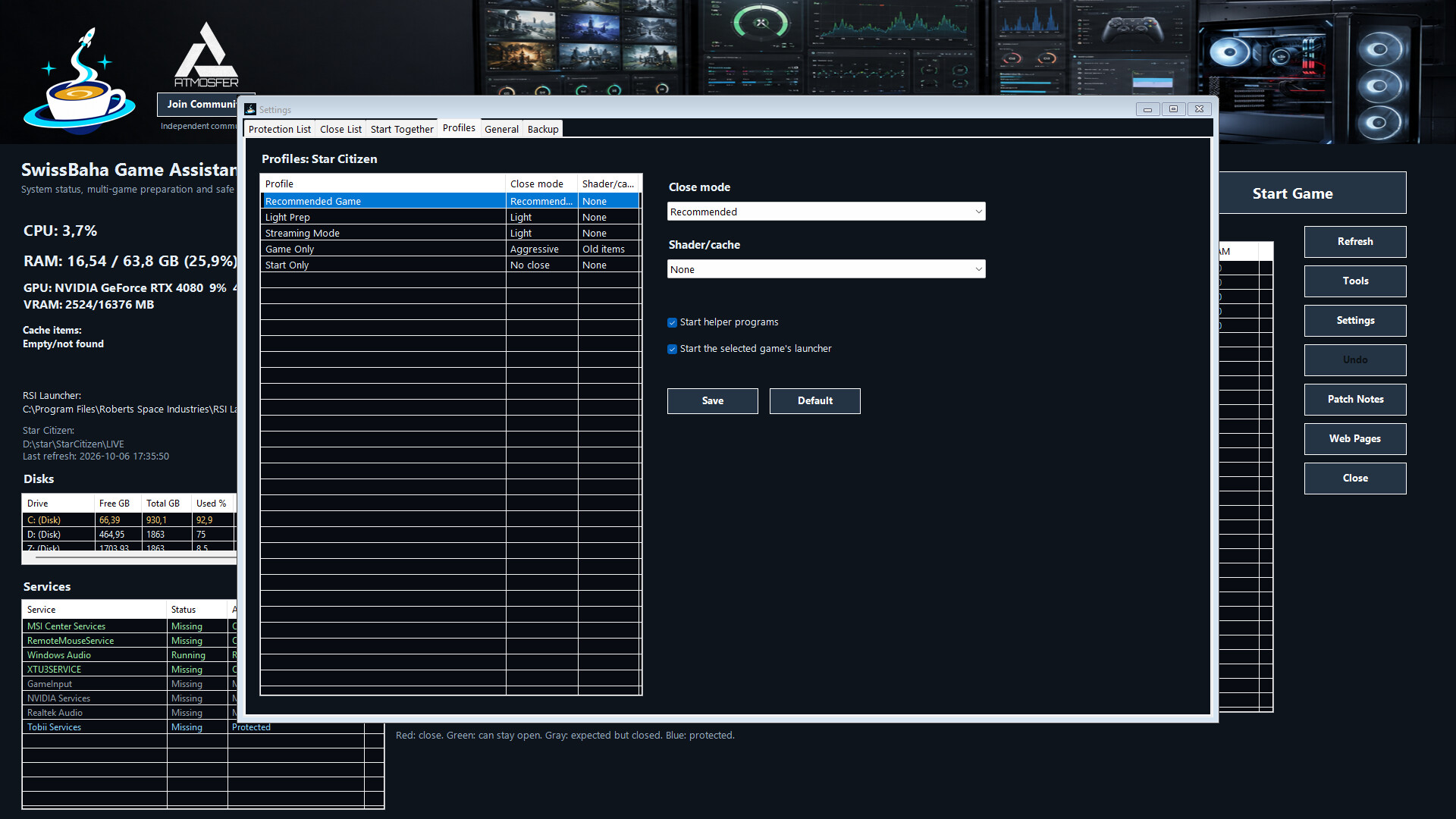The height and width of the screenshot is (819, 1456).
Task: Click the Shader/ca... column header
Action: click(x=609, y=184)
